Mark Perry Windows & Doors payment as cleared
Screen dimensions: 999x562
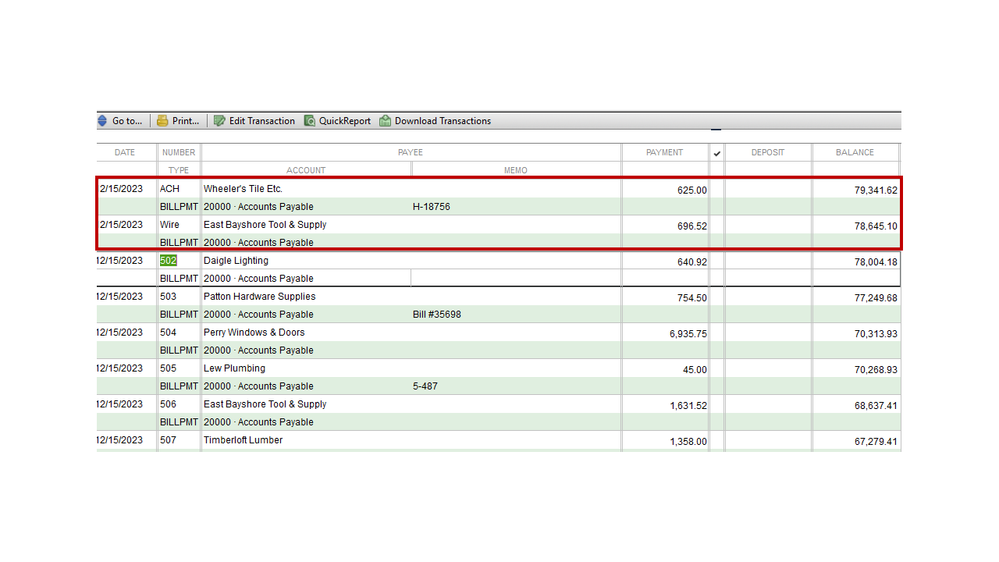[x=716, y=334]
